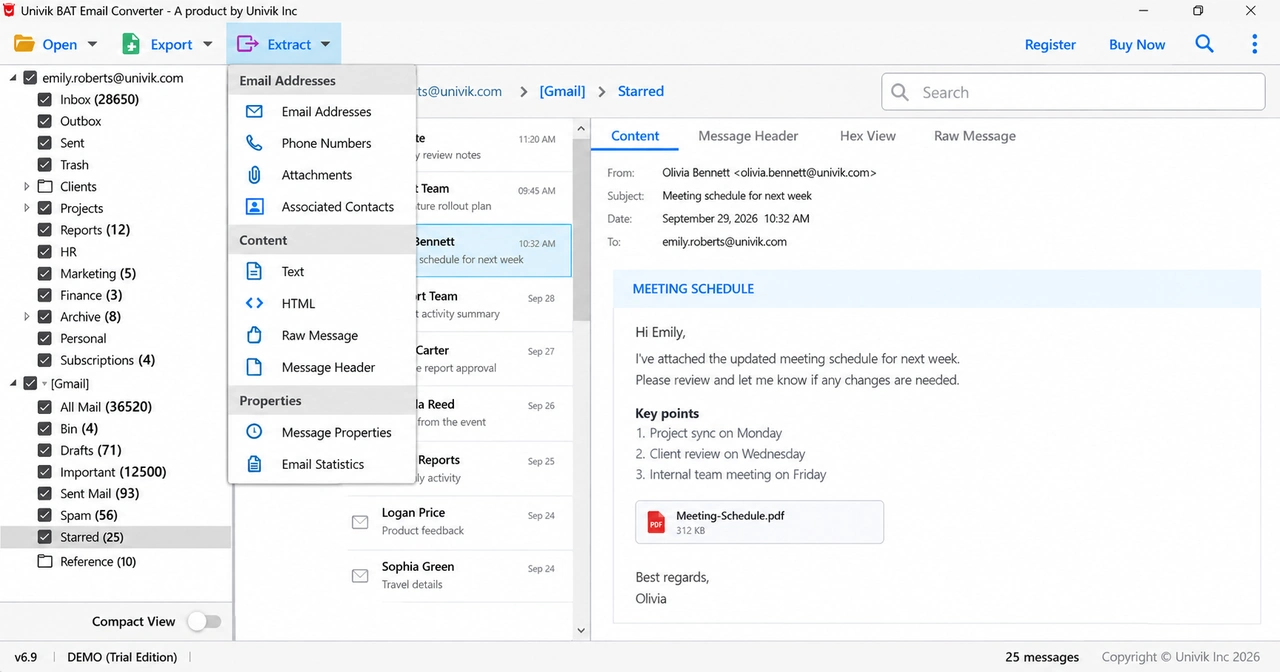1280x672 pixels.
Task: Click the report icon for Email Statistics
Action: point(254,464)
